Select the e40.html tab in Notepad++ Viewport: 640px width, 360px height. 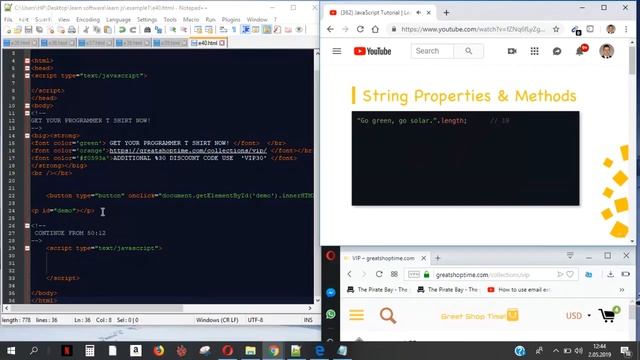tap(207, 43)
